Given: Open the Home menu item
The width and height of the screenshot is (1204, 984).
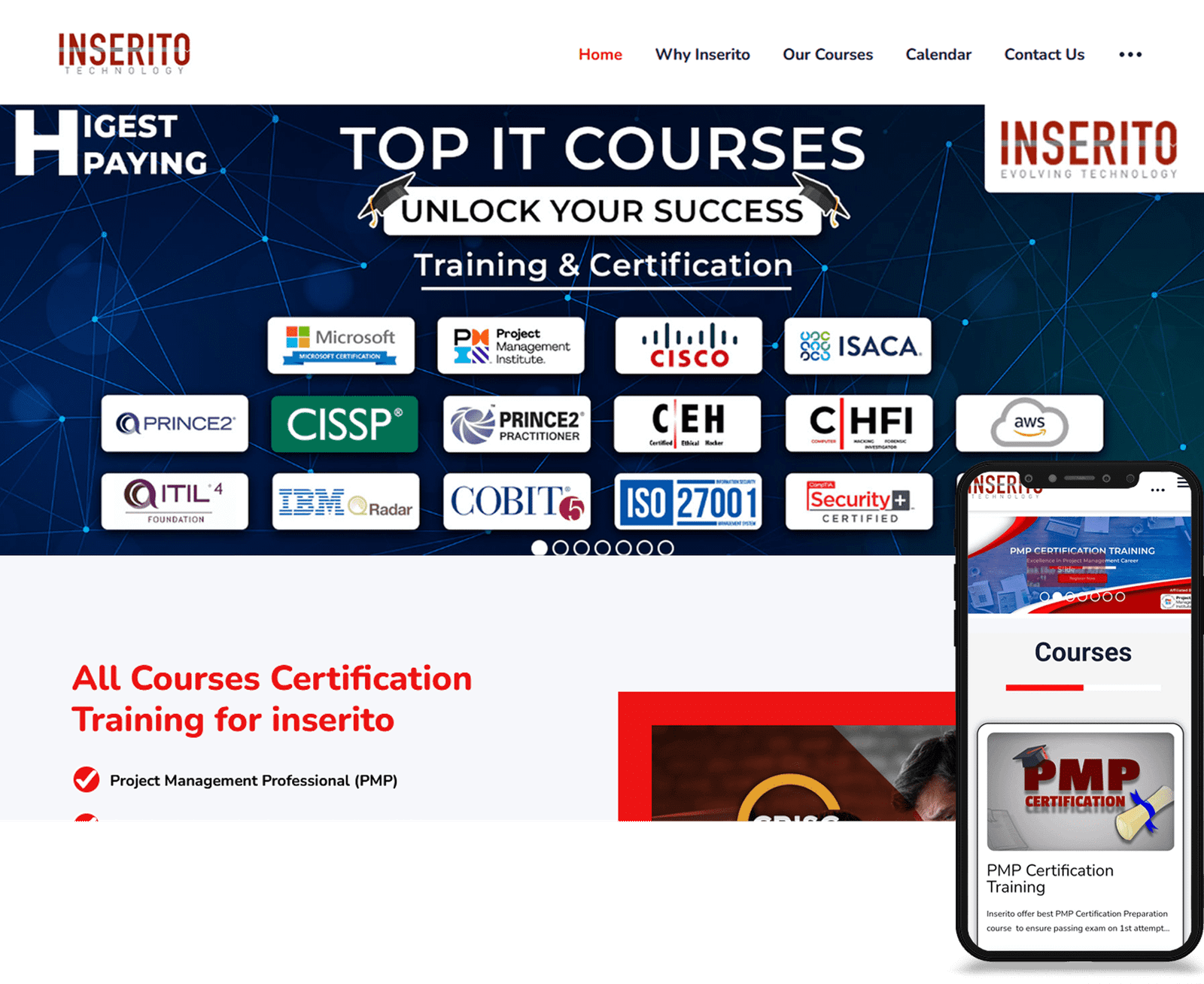Looking at the screenshot, I should [600, 54].
